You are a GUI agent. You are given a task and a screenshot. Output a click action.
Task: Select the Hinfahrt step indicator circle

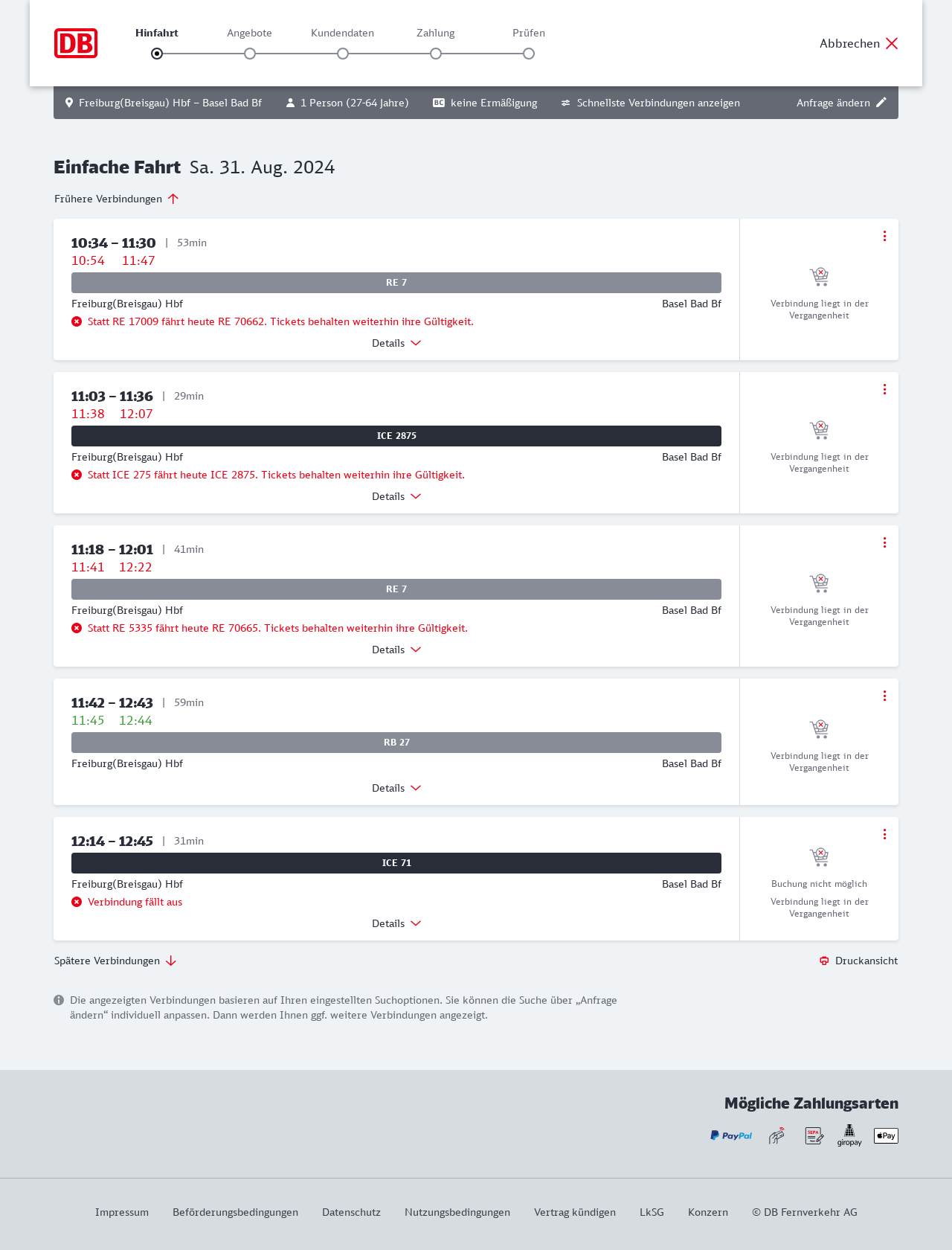tap(157, 54)
